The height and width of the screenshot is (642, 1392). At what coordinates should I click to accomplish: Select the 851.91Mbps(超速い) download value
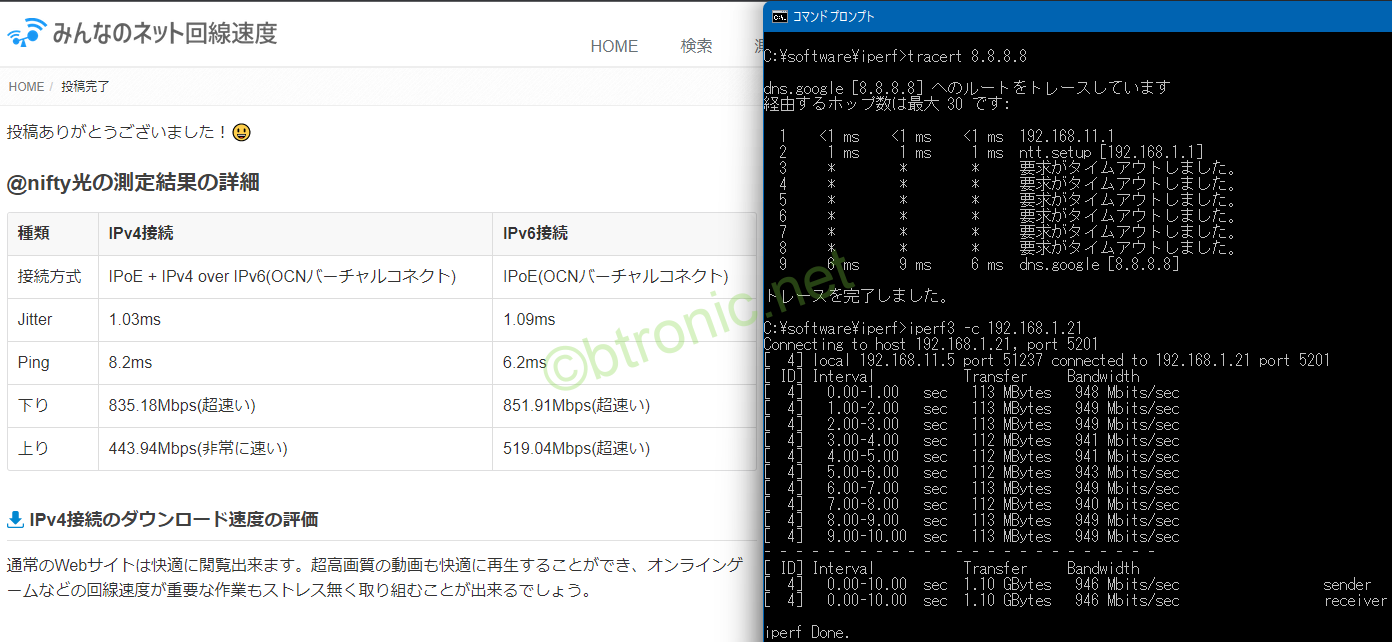click(576, 405)
